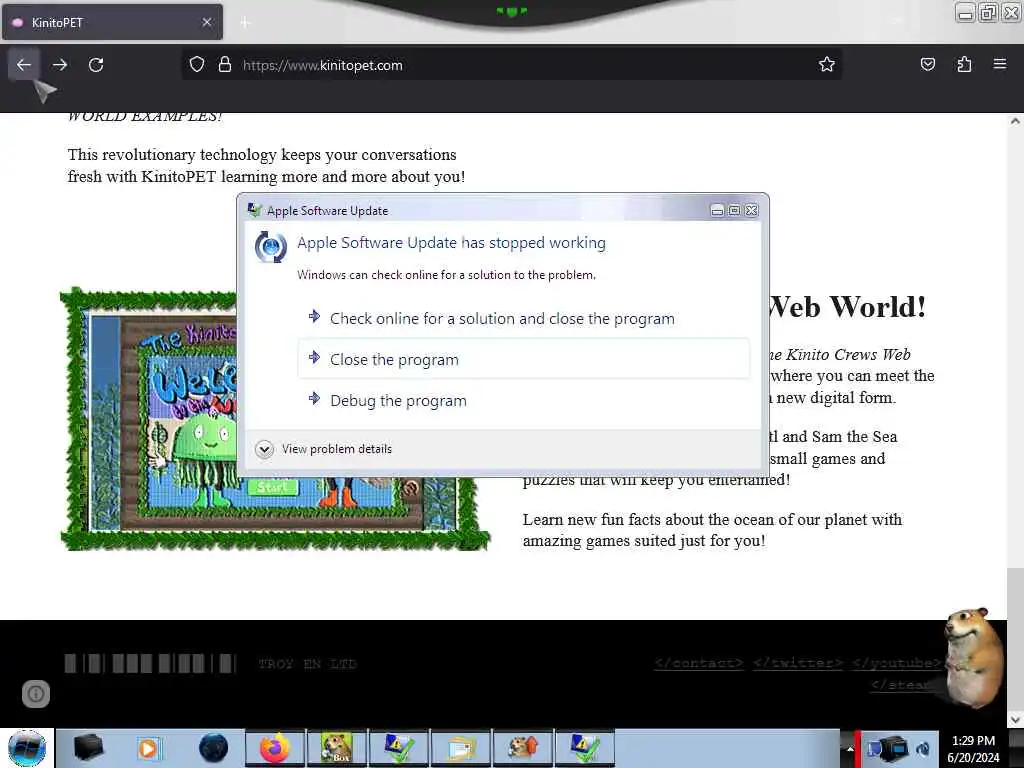Select the KinitoPET tab
Image resolution: width=1024 pixels, height=768 pixels.
(112, 22)
